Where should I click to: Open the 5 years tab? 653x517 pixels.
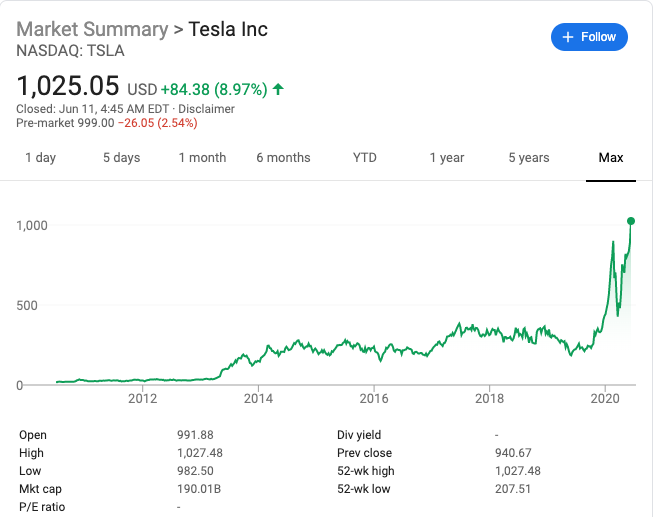pyautogui.click(x=528, y=158)
